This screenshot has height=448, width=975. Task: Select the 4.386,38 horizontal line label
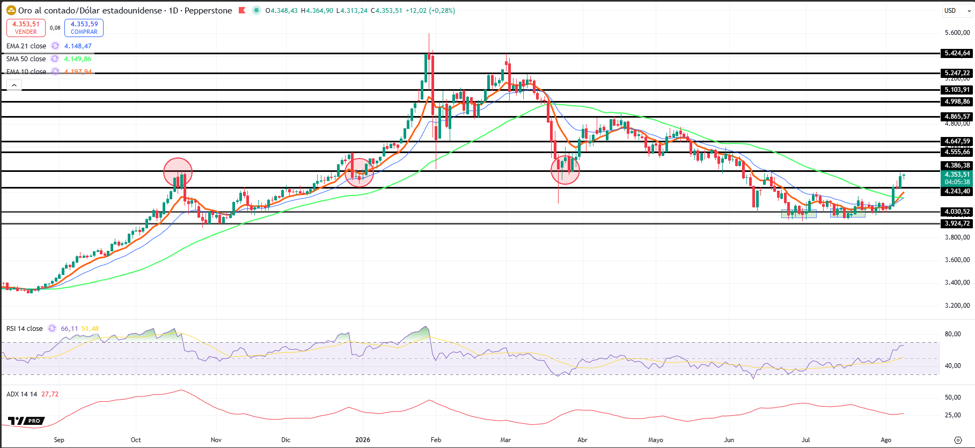[956, 166]
